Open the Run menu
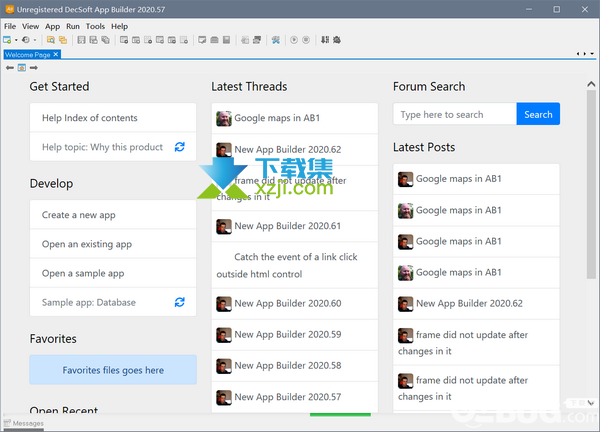Viewport: 600px width, 432px height. click(x=73, y=26)
